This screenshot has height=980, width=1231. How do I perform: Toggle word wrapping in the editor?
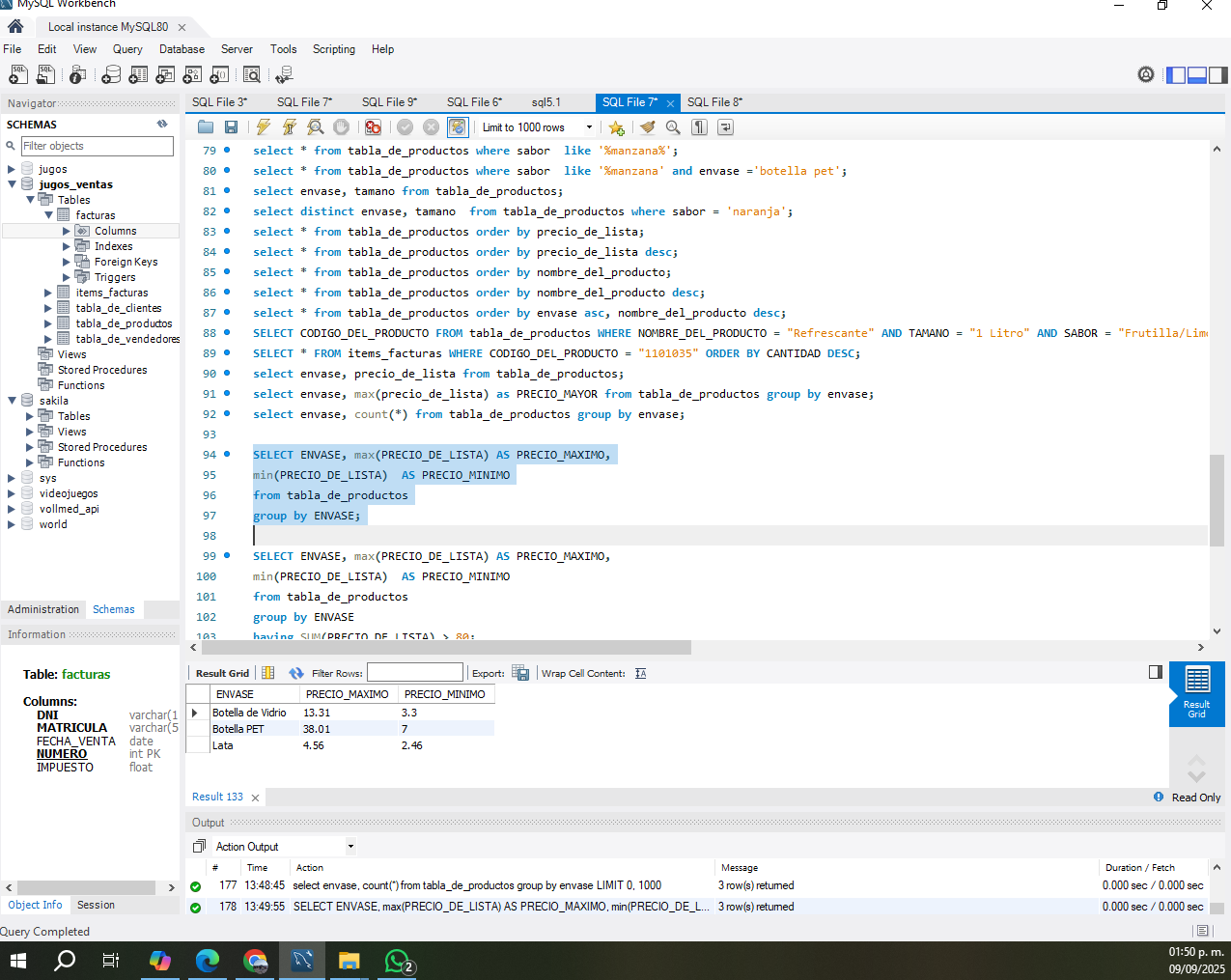click(725, 127)
